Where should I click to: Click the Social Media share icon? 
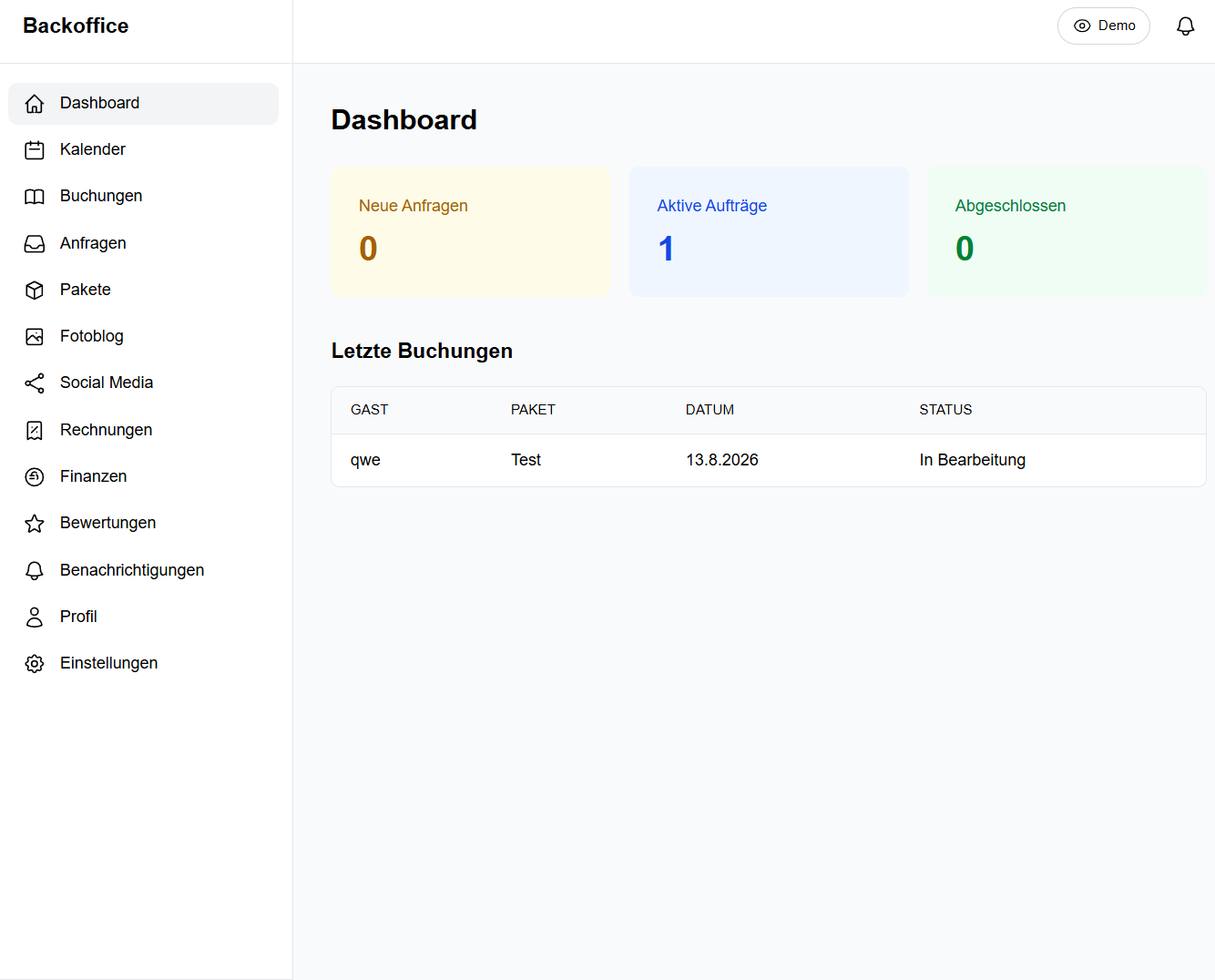click(35, 383)
